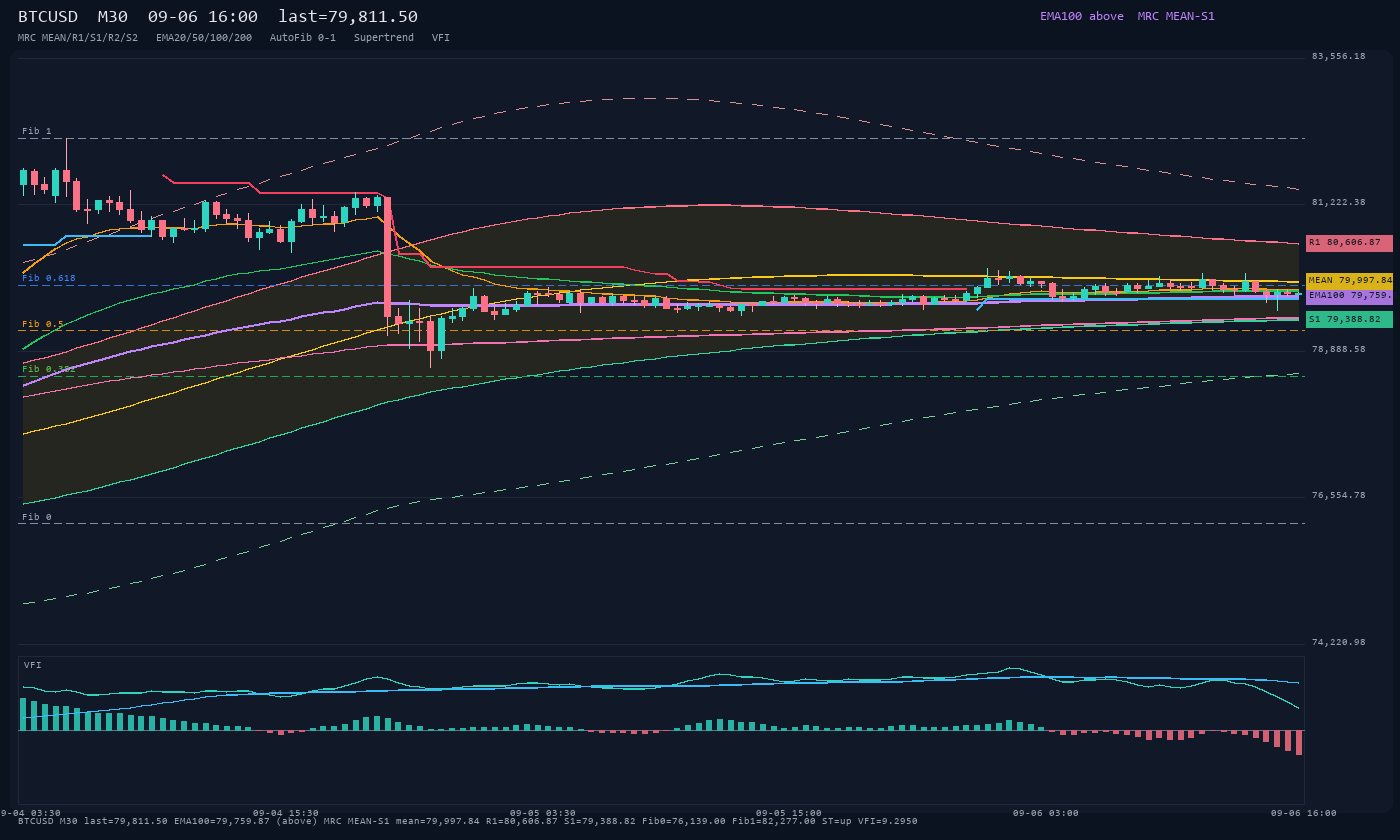Click the red R1 80,606.87 price tag
This screenshot has width=1400, height=840.
[1349, 243]
